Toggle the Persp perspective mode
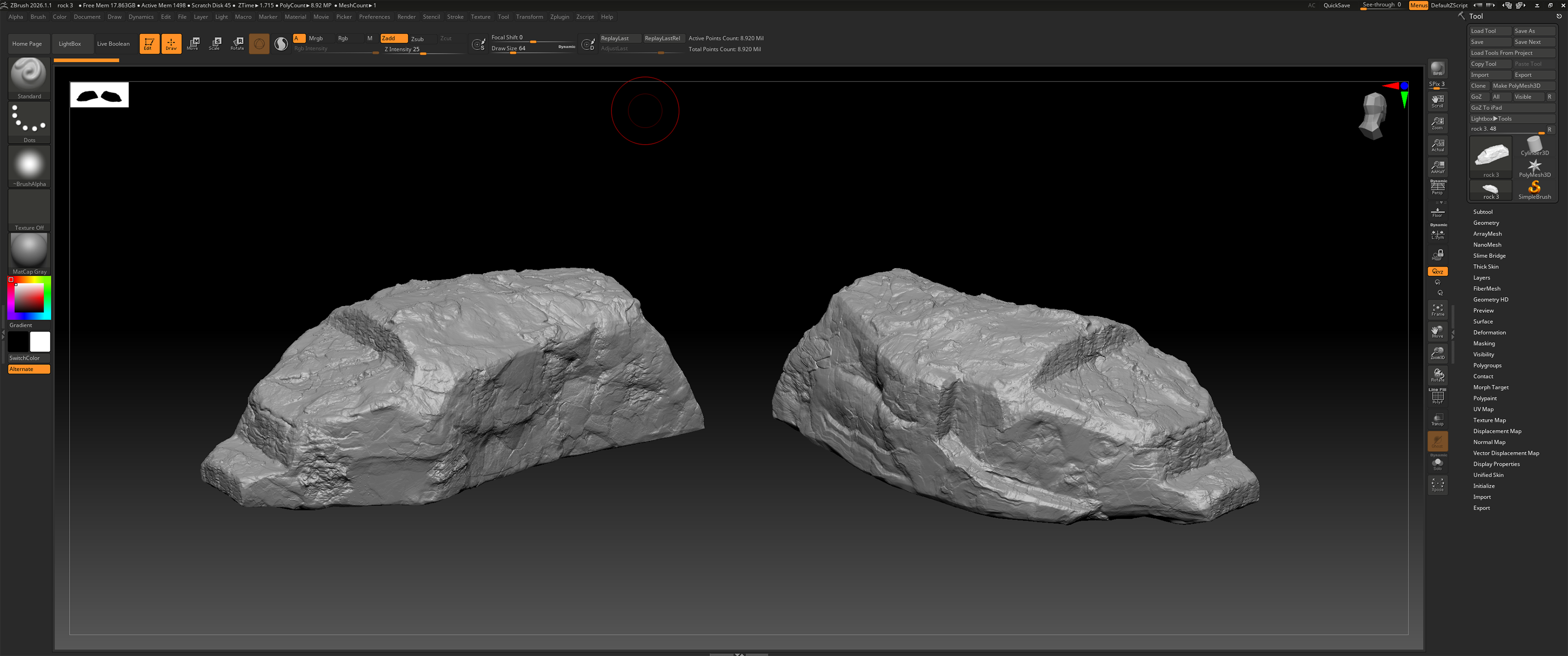This screenshot has width=1568, height=656. (x=1437, y=188)
